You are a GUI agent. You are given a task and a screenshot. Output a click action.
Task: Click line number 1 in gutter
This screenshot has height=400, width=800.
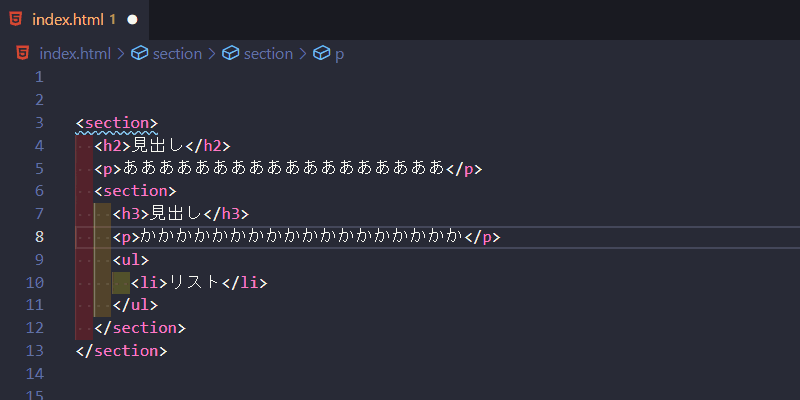pyautogui.click(x=39, y=77)
